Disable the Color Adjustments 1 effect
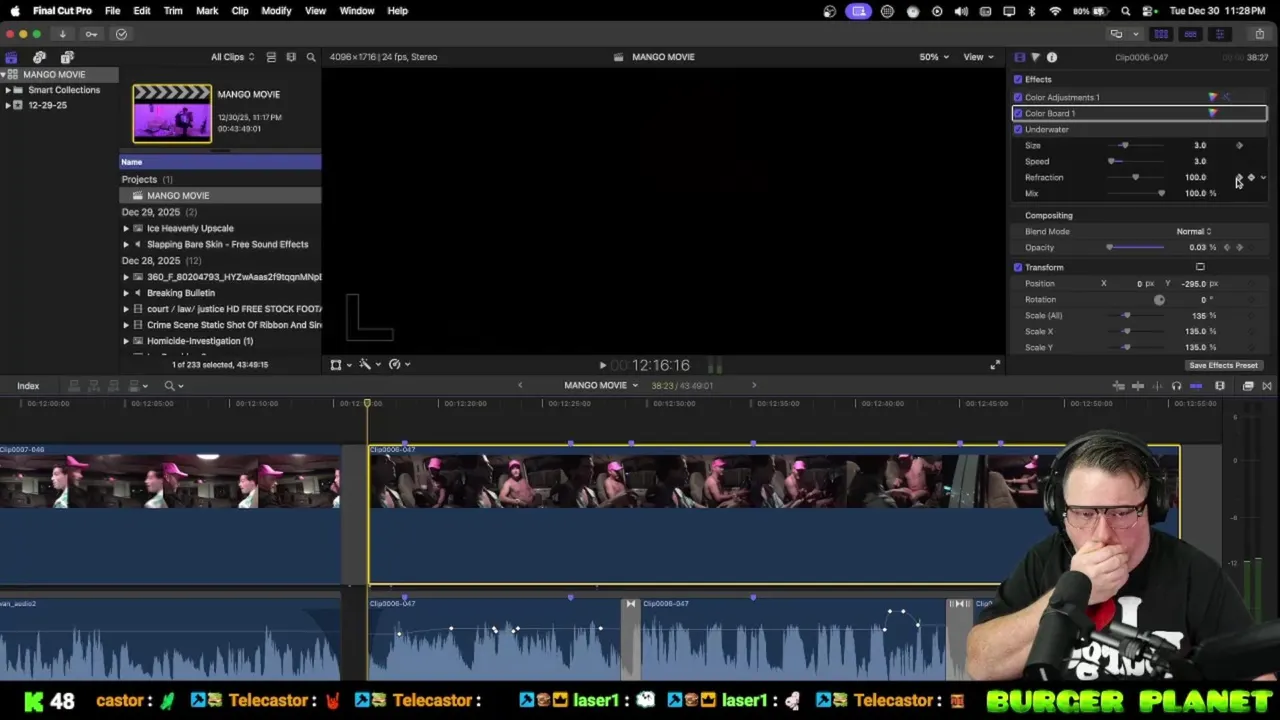 pyautogui.click(x=1018, y=97)
